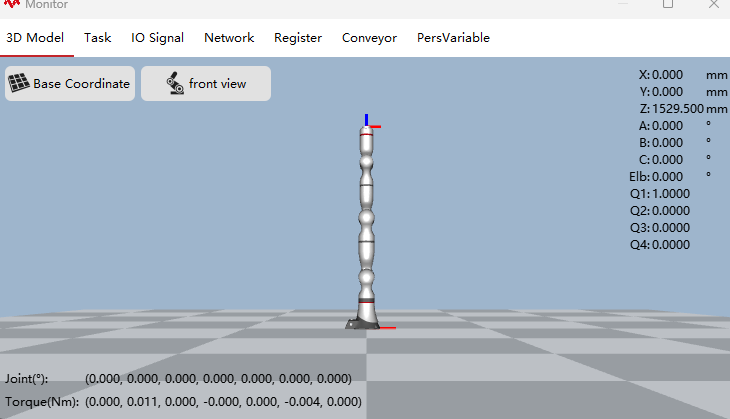Show the PersVariable tab

tap(453, 38)
